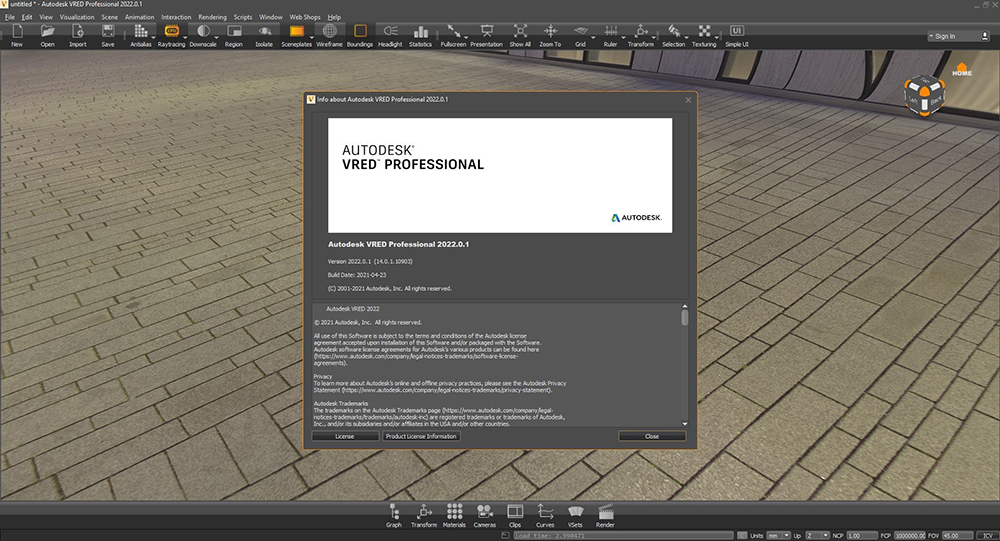The height and width of the screenshot is (541, 1000).
Task: Click the Raytracing toolbar icon
Action: point(171,32)
